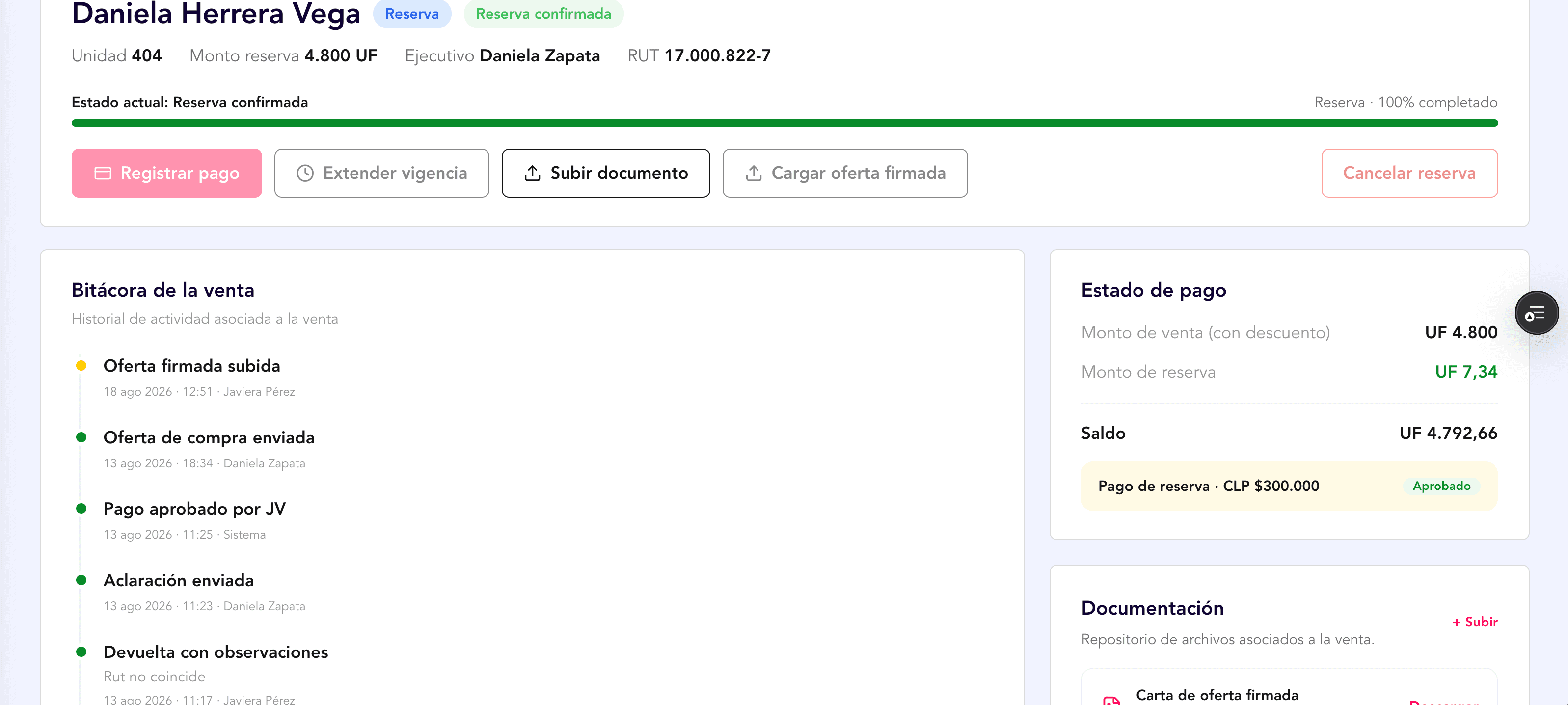Click the Daniela Herrera Vega heading

216,13
